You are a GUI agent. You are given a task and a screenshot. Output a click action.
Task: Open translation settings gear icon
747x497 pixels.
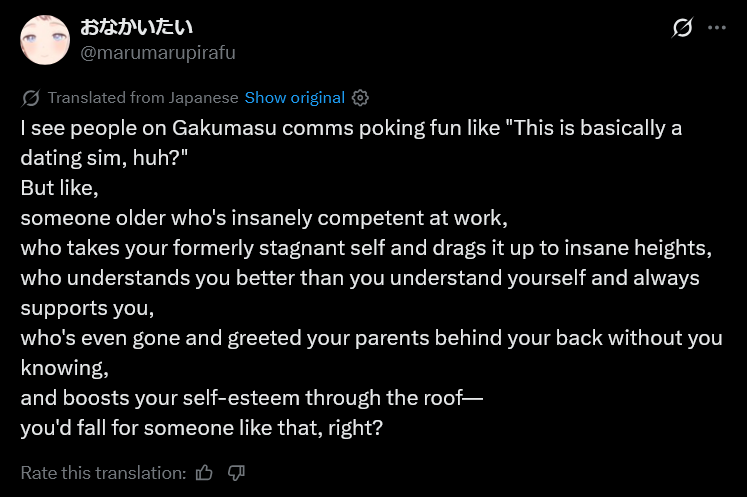(x=360, y=98)
